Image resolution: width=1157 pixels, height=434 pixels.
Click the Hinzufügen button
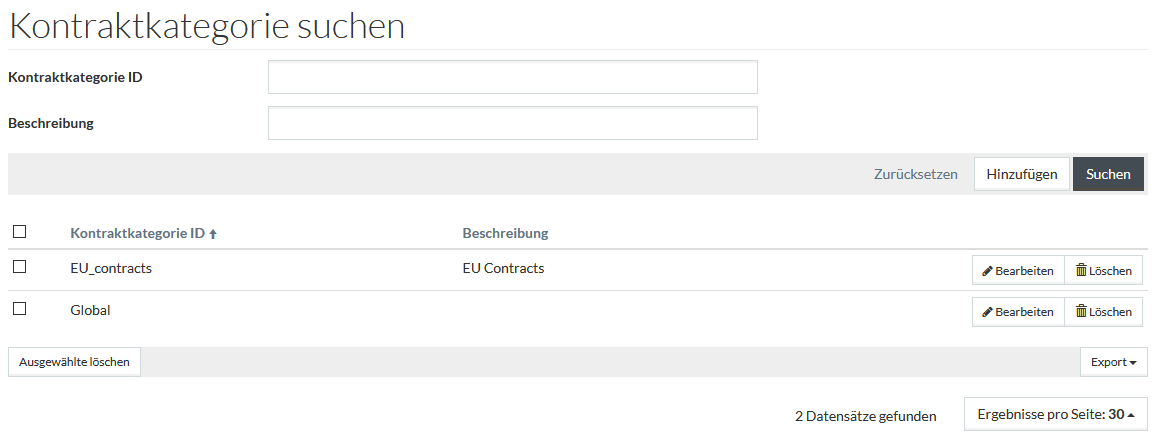(x=1022, y=174)
